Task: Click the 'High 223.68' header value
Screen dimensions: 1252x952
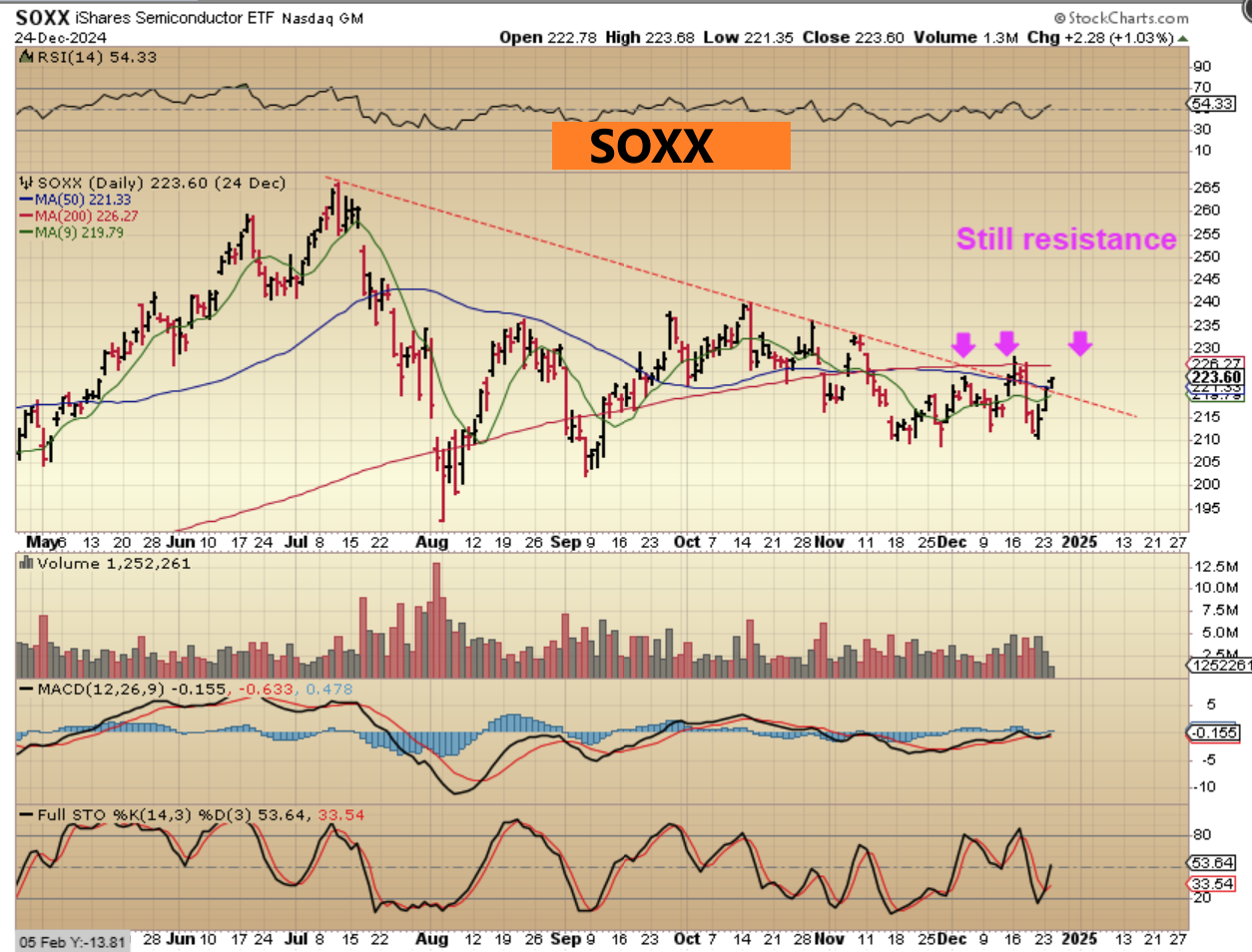Action: tap(649, 38)
